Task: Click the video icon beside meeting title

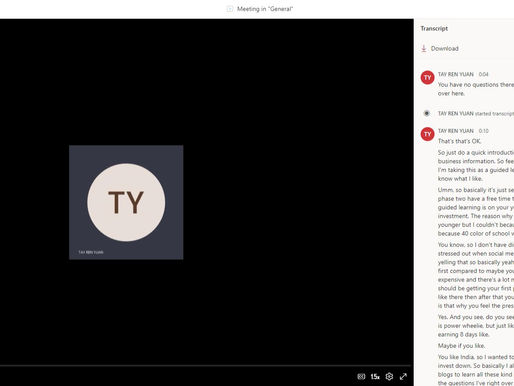Action: click(230, 9)
